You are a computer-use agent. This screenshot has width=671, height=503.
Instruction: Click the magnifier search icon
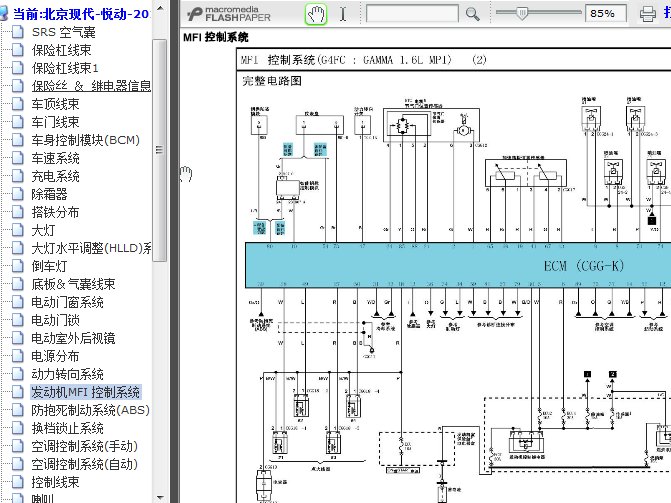click(472, 14)
